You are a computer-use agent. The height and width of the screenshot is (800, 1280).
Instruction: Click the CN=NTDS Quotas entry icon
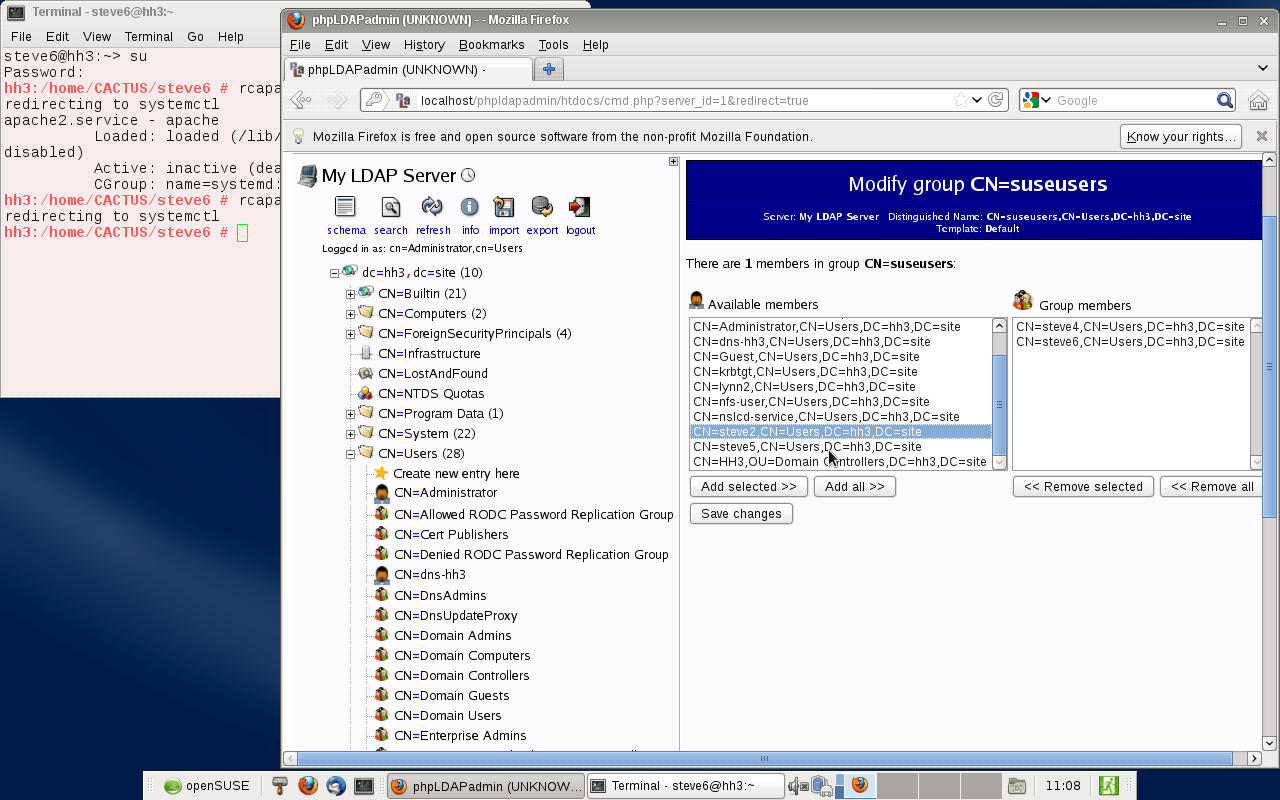[x=365, y=393]
